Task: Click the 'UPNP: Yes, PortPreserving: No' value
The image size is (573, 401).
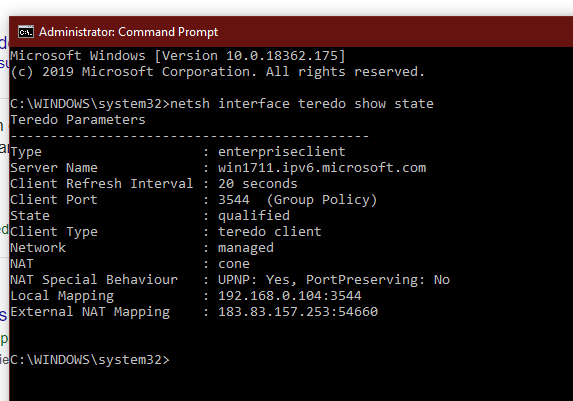Action: pos(334,280)
